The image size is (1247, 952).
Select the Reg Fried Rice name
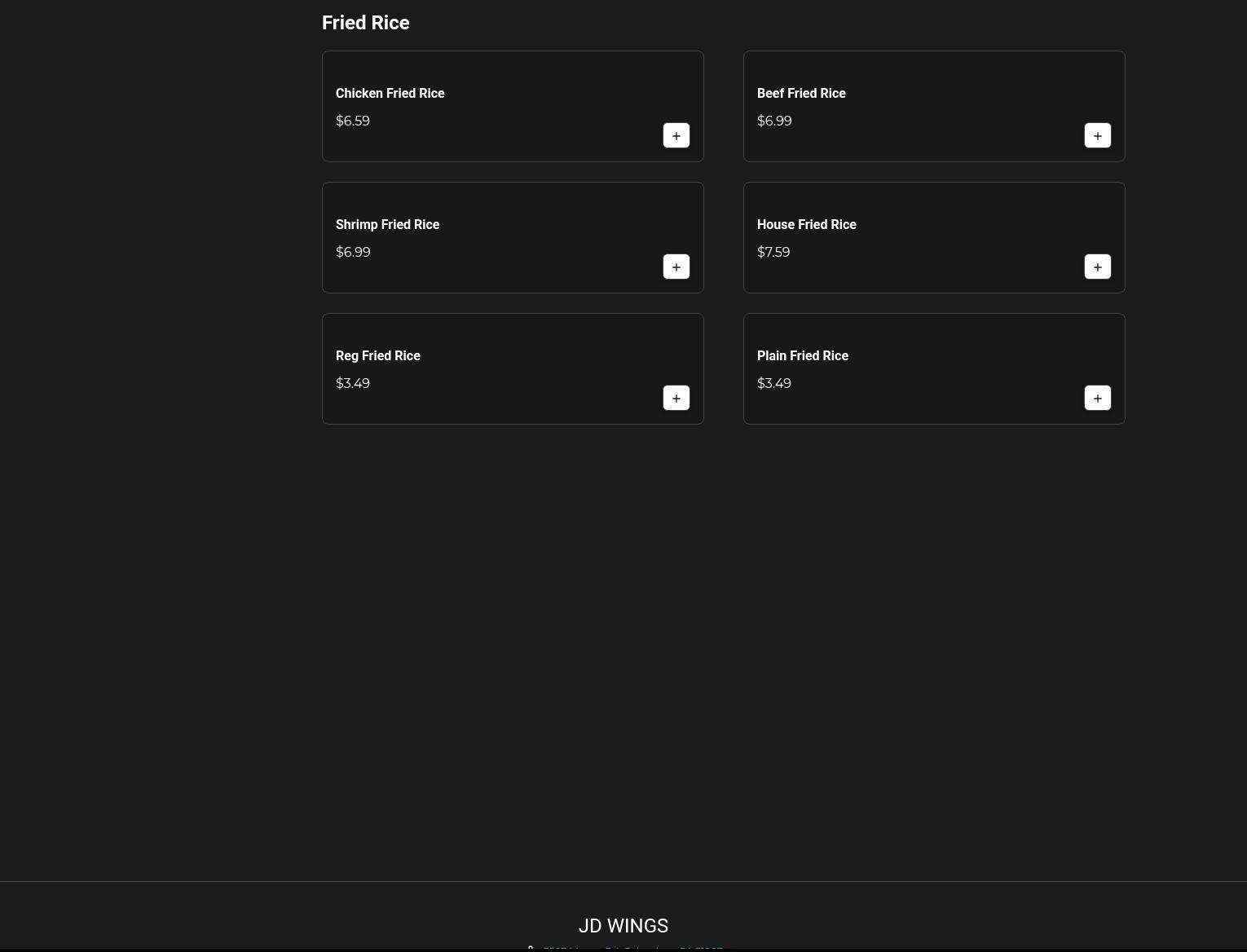[378, 355]
